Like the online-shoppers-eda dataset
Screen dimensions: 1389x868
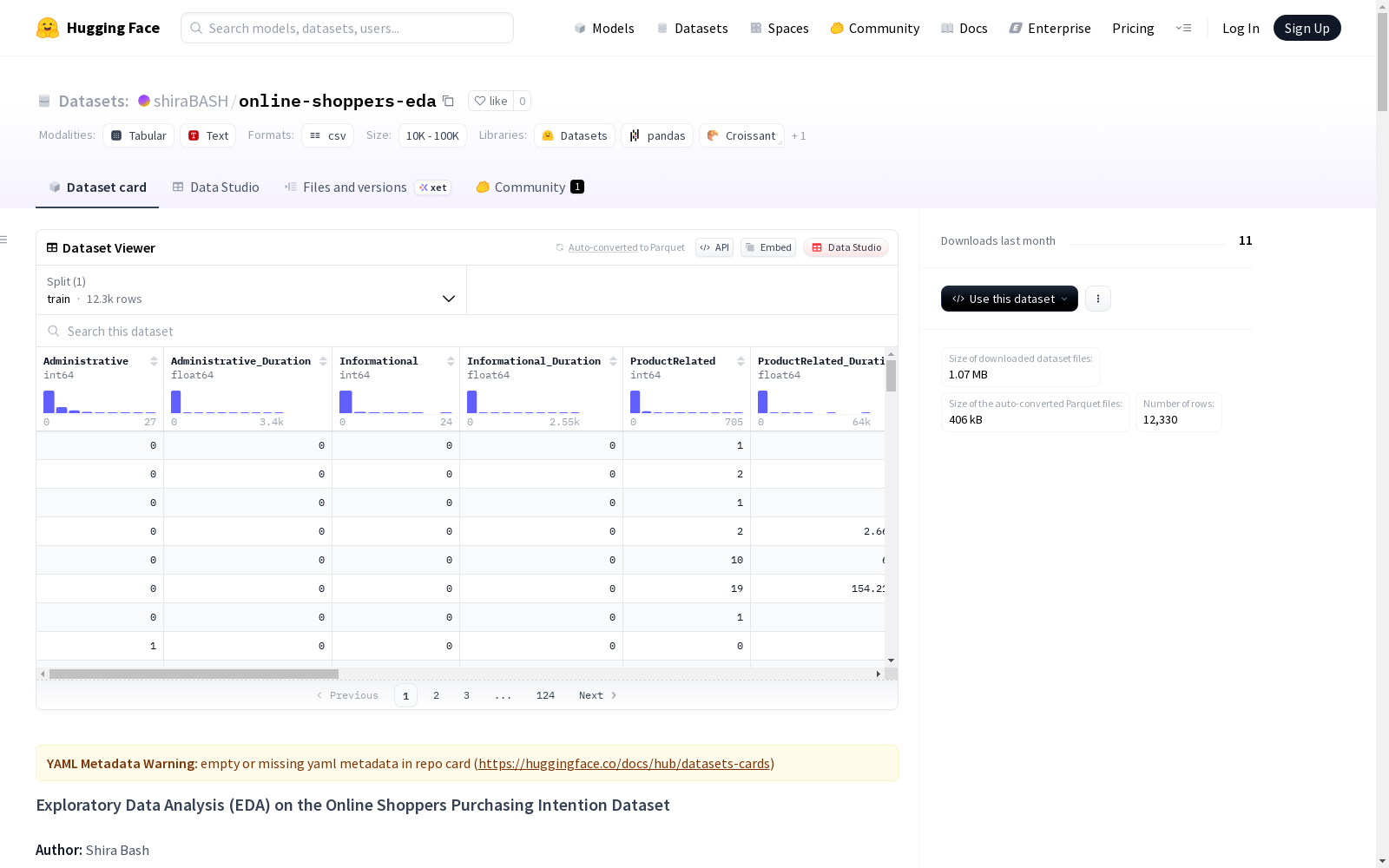490,101
